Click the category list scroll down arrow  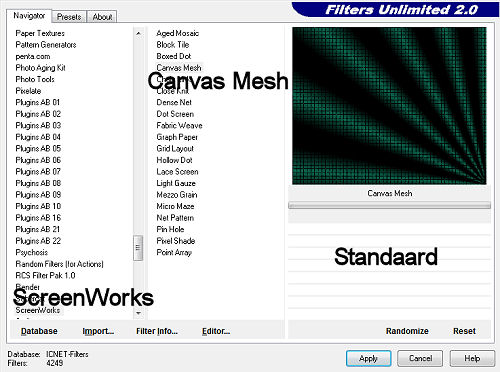pyautogui.click(x=138, y=313)
